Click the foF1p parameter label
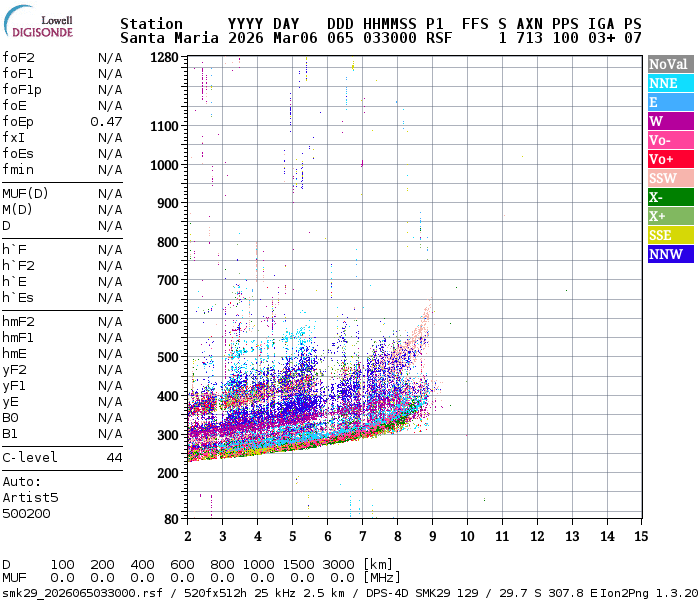The image size is (700, 600). point(22,90)
